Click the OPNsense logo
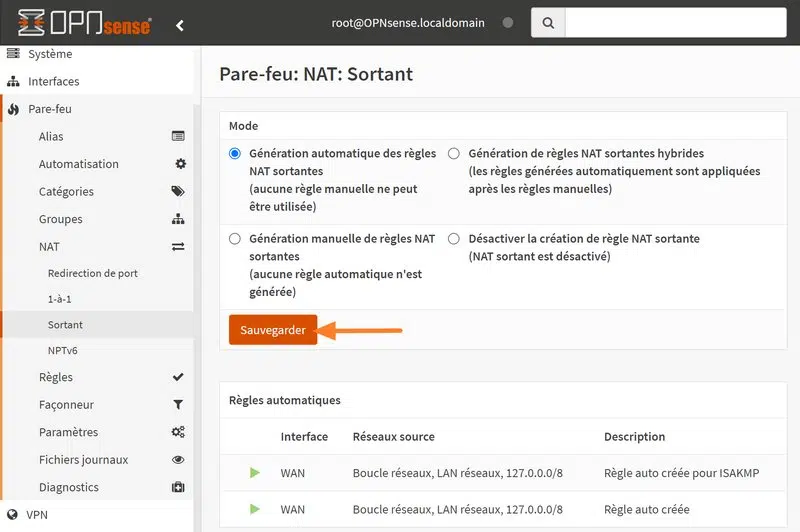 pyautogui.click(x=84, y=22)
